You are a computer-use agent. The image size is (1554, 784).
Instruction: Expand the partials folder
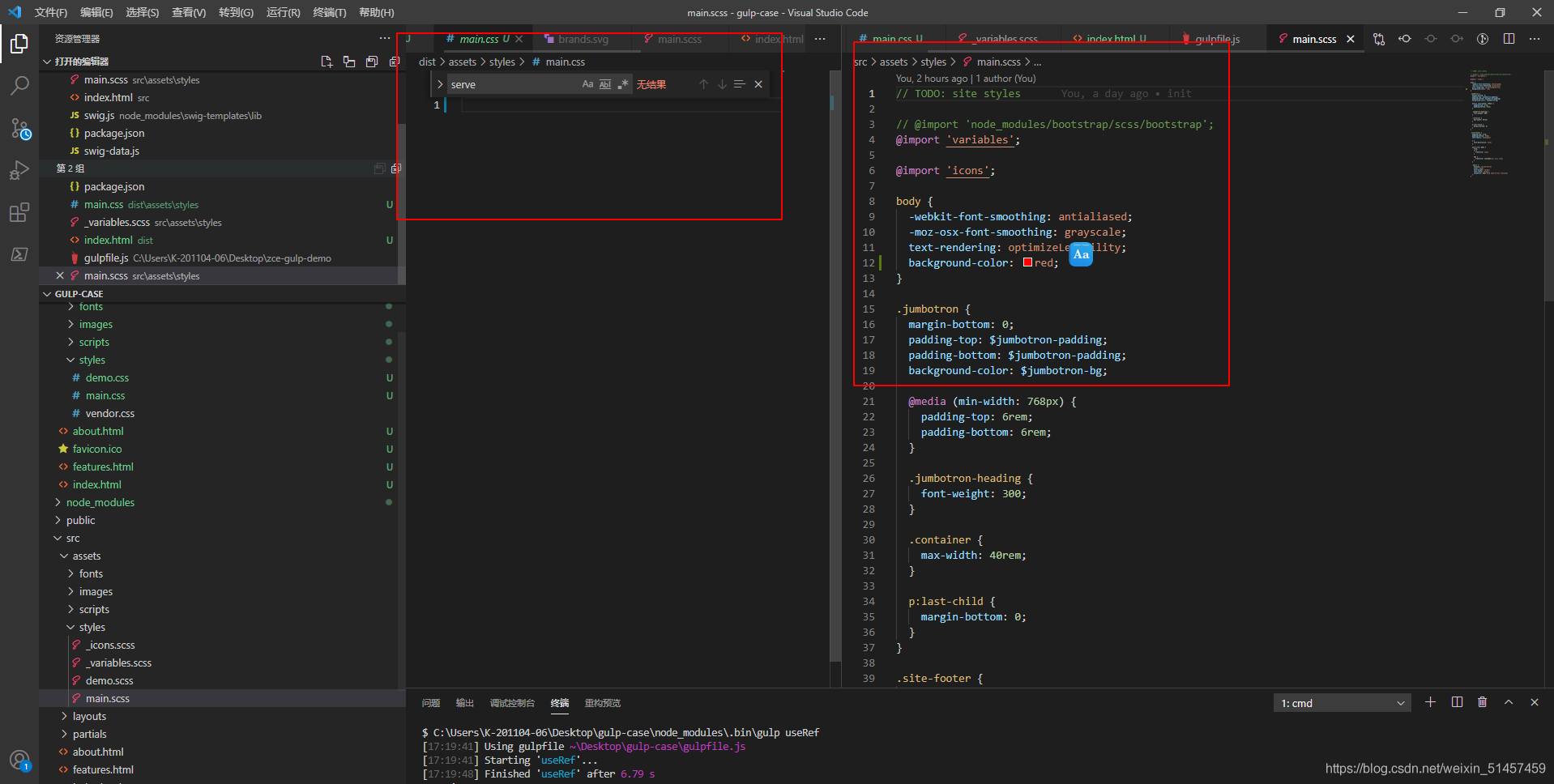coord(64,734)
